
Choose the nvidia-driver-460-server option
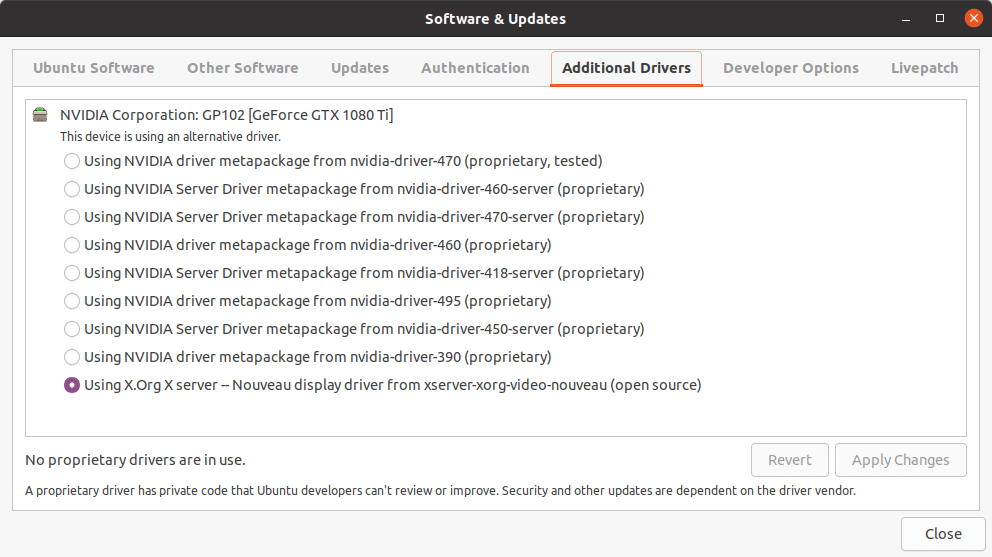72,189
